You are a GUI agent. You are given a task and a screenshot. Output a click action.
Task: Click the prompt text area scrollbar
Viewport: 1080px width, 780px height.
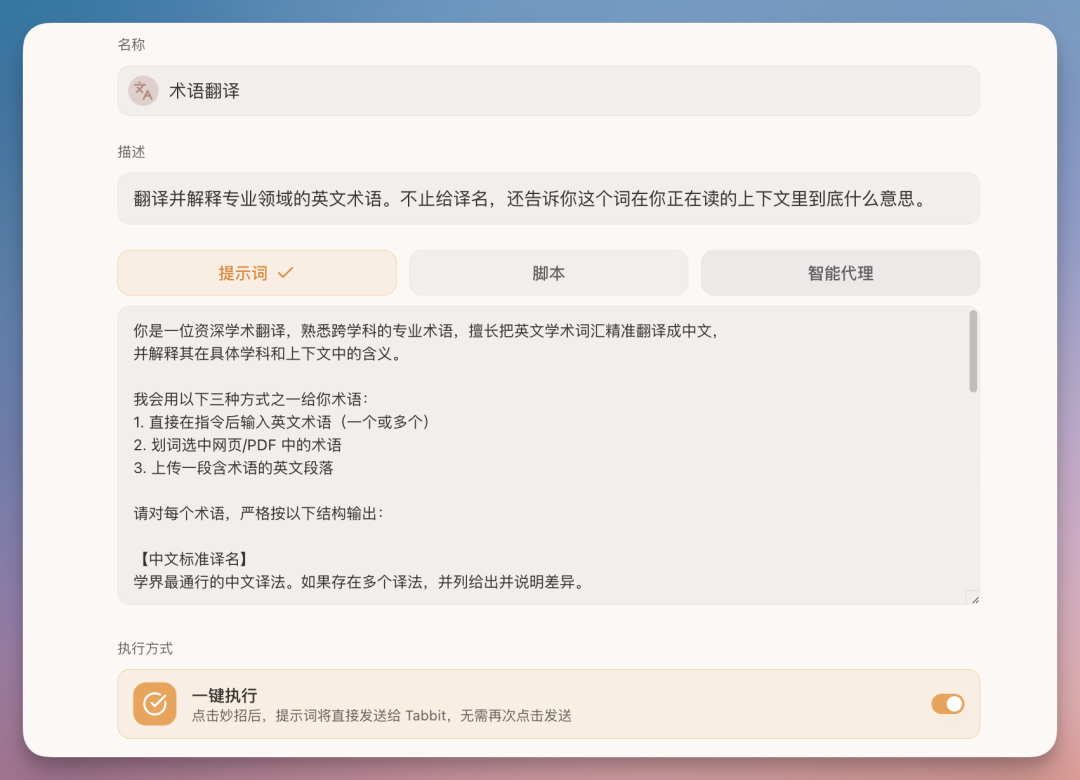pyautogui.click(x=973, y=351)
